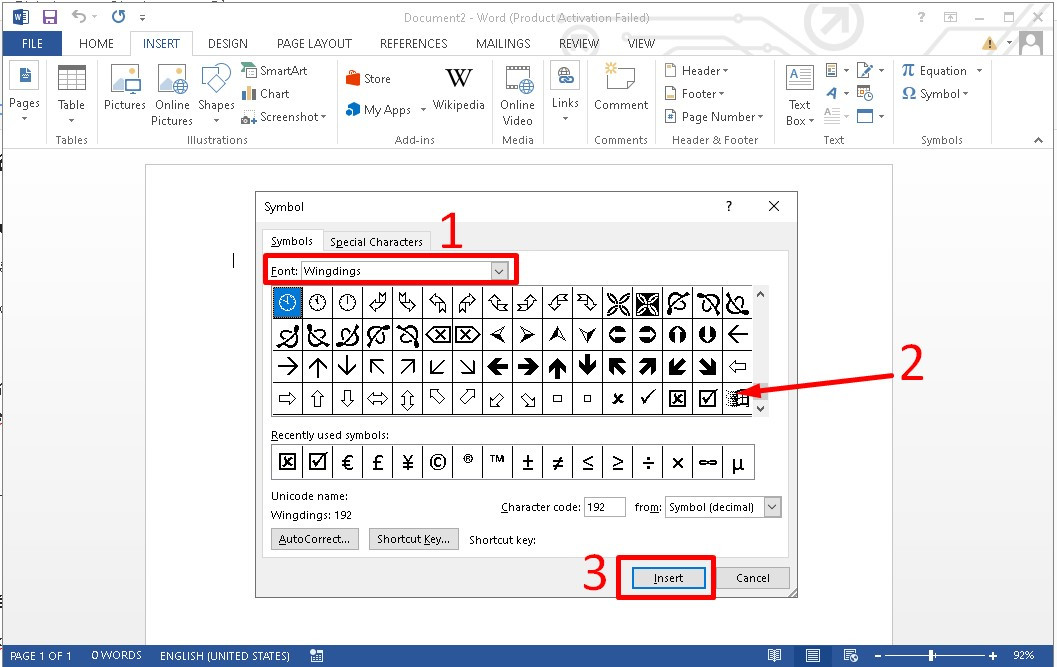Open the 'from' Symbol (decimal) dropdown

pos(722,507)
